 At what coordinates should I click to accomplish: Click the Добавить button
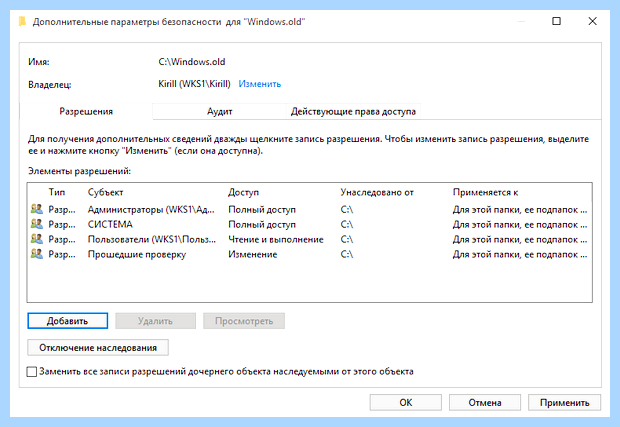(x=68, y=321)
